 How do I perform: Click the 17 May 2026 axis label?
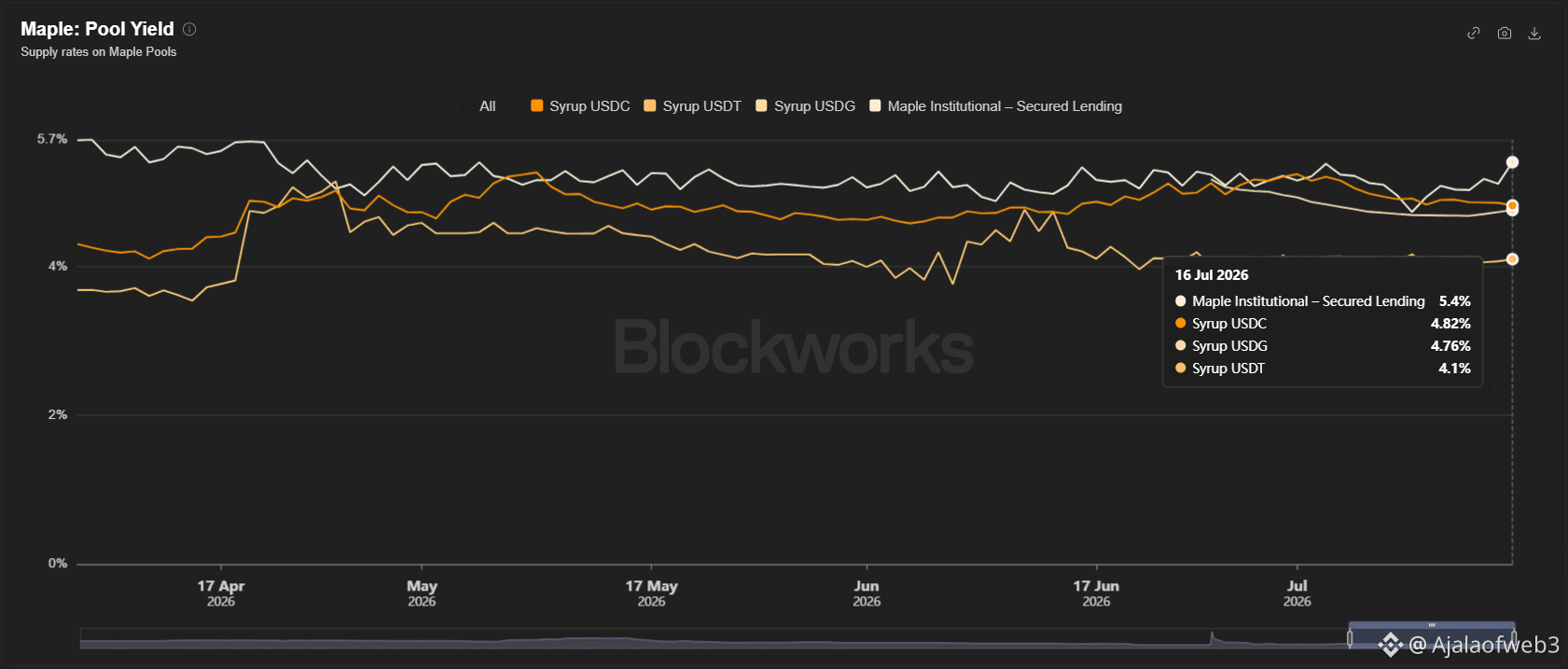(651, 593)
